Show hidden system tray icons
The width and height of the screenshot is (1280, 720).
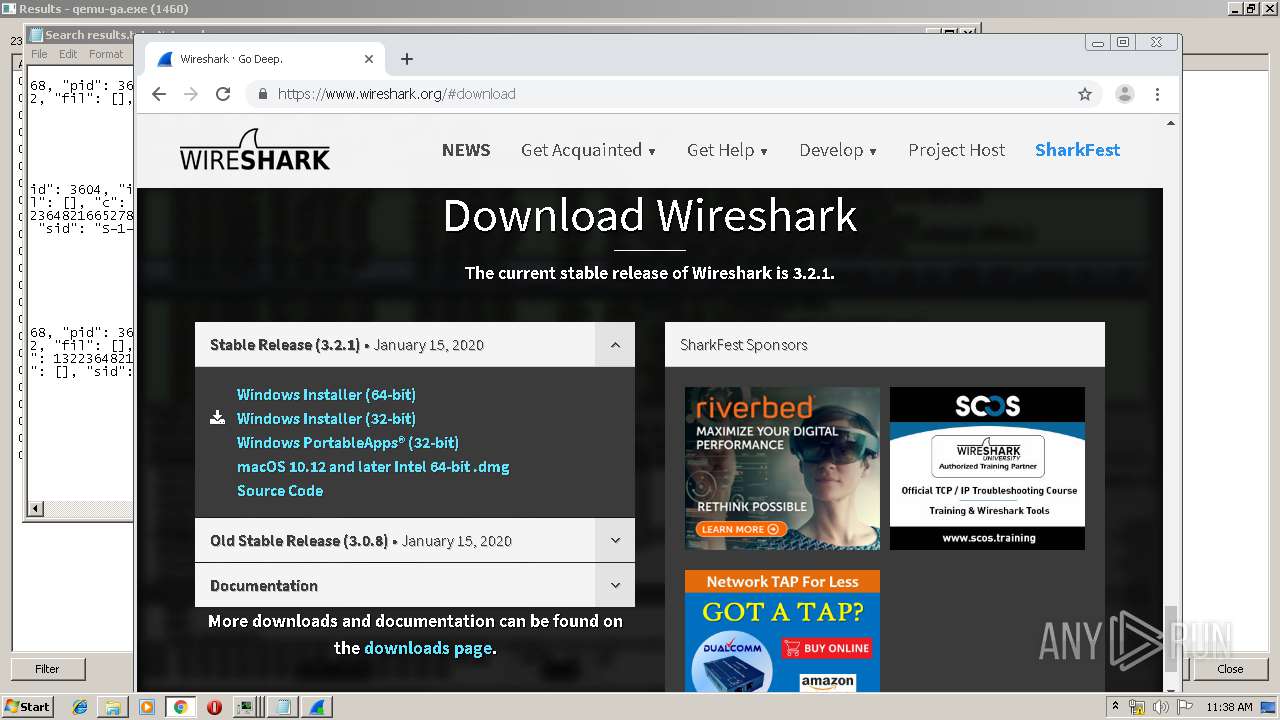click(x=1115, y=707)
